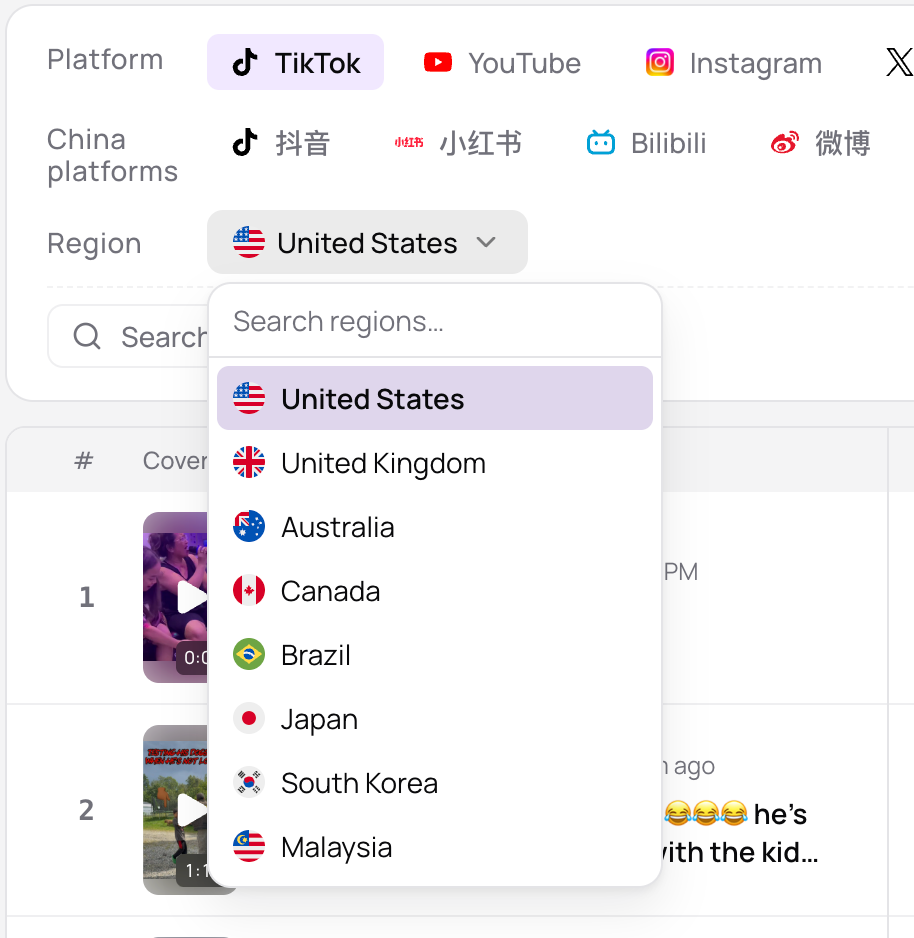The height and width of the screenshot is (938, 914).
Task: Select Japan in region list
Action: point(435,718)
